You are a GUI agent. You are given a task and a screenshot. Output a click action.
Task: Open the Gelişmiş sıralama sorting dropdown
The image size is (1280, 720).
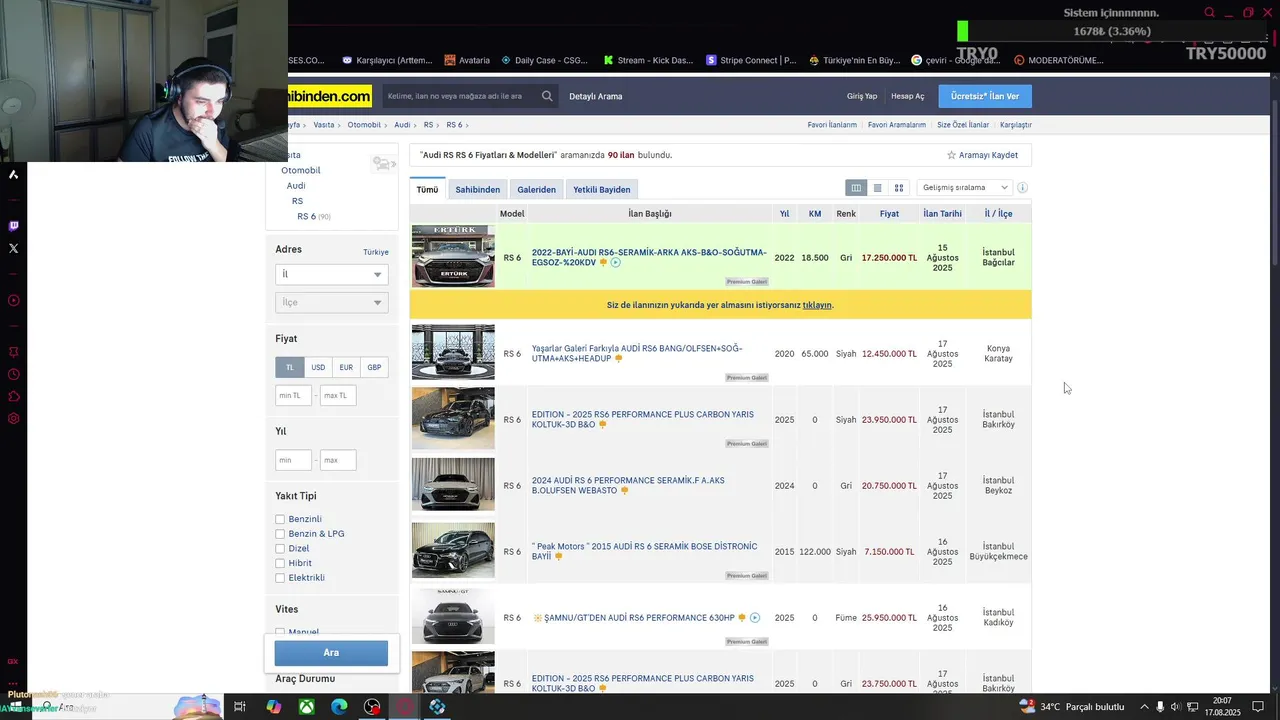[x=964, y=188]
